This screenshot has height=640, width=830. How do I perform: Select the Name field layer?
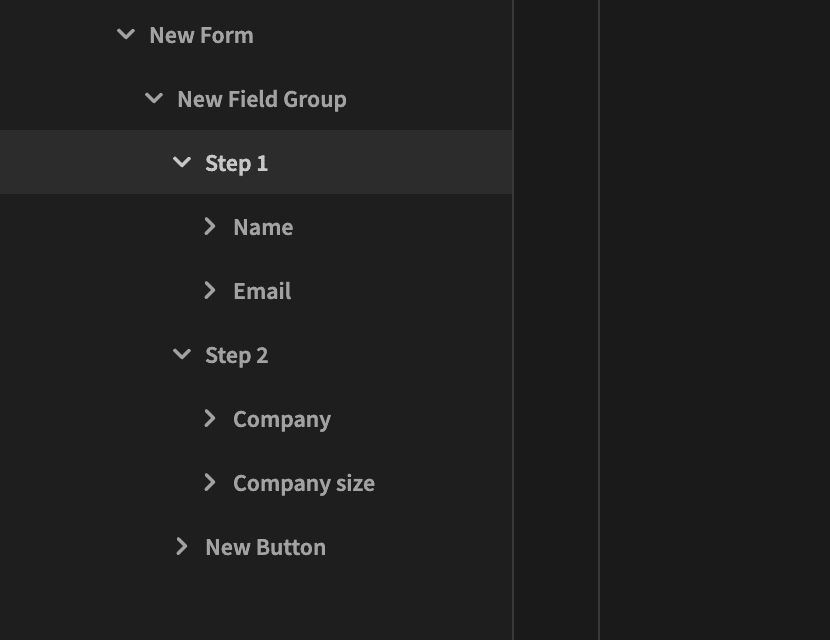coord(263,228)
